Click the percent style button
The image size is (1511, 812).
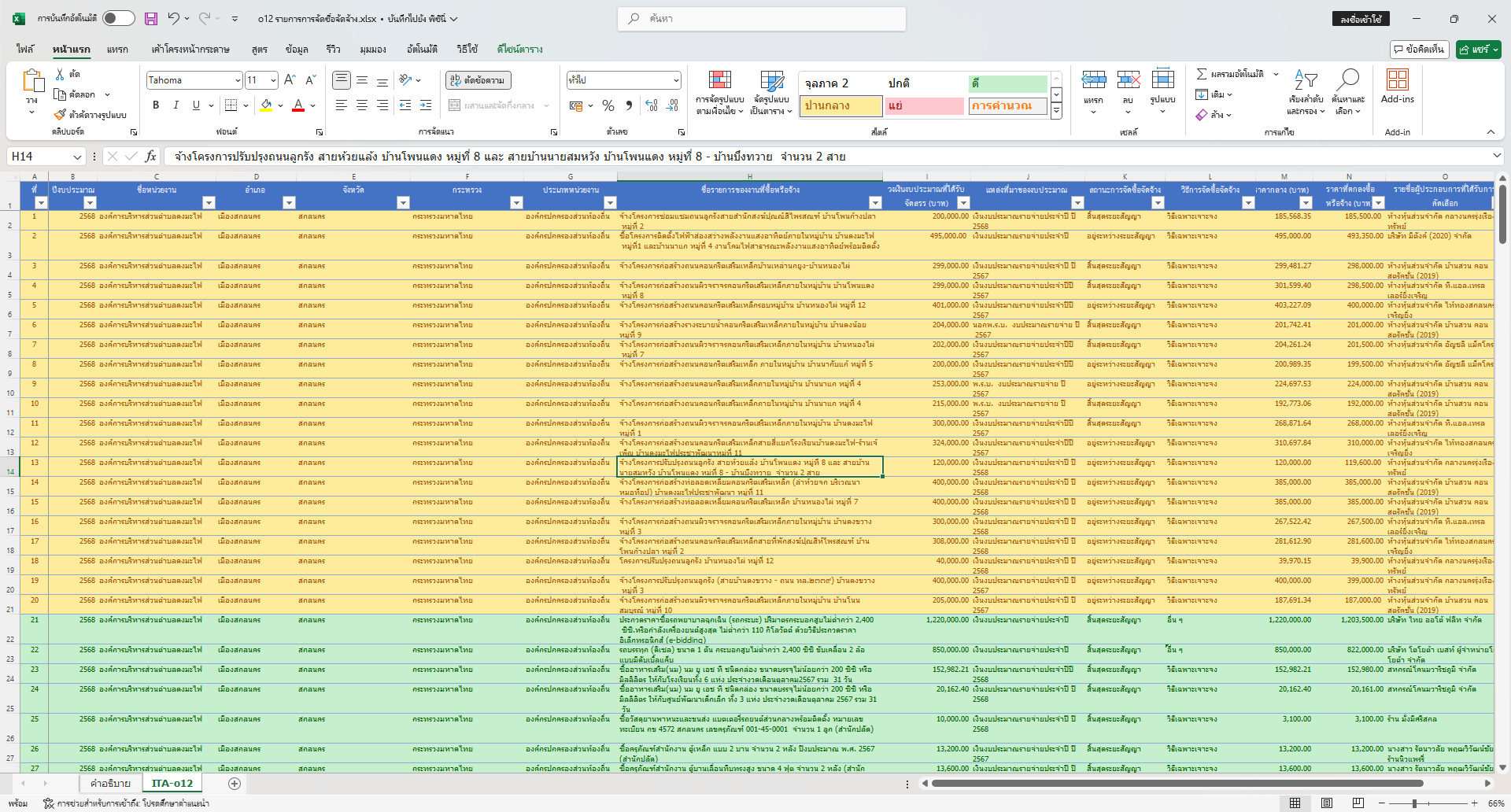pyautogui.click(x=608, y=105)
